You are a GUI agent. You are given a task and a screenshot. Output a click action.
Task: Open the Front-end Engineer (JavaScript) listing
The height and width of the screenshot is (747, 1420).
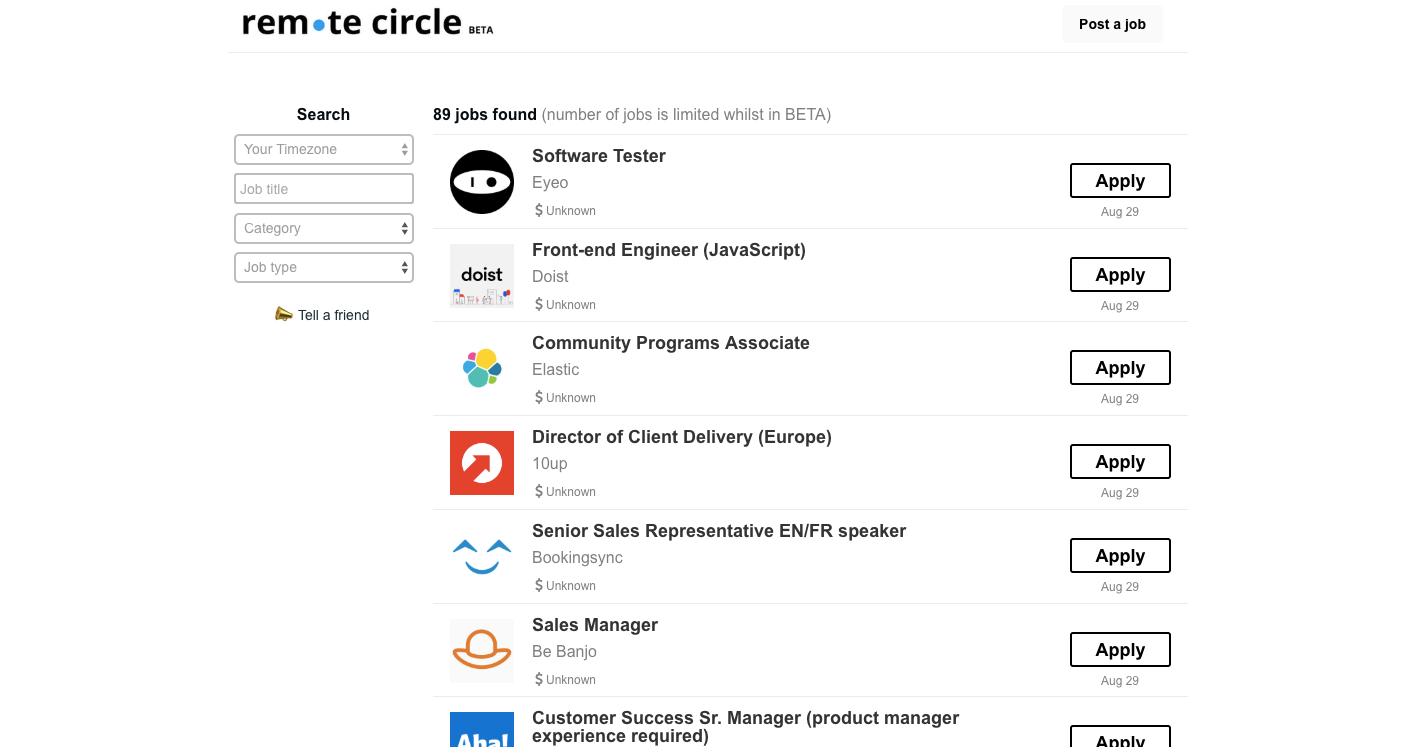[x=669, y=250]
